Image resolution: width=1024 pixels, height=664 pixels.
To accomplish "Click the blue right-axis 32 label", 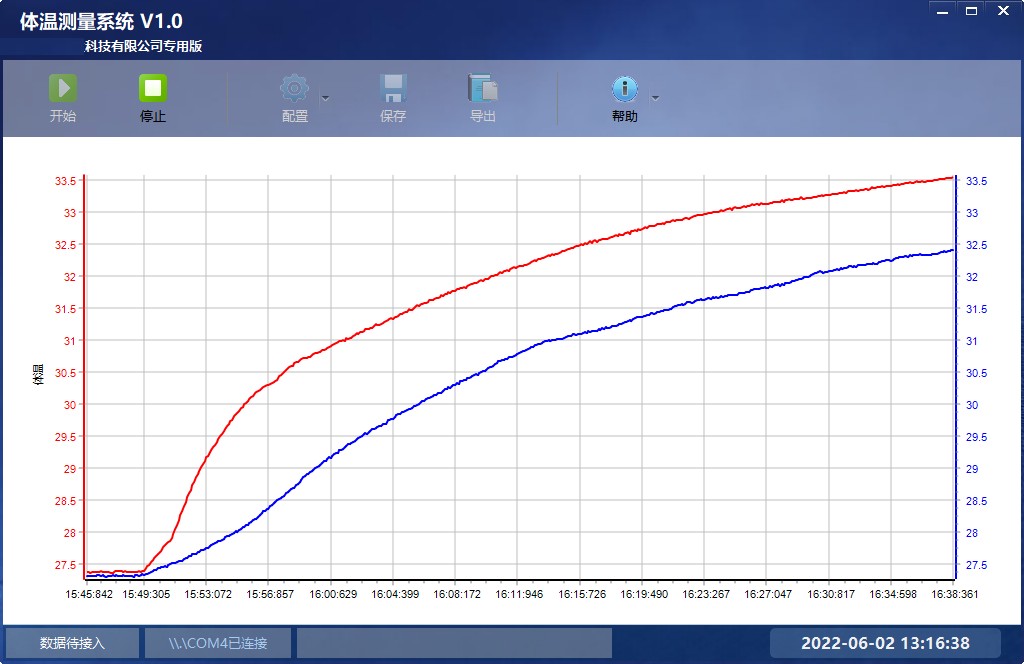I will click(x=972, y=277).
